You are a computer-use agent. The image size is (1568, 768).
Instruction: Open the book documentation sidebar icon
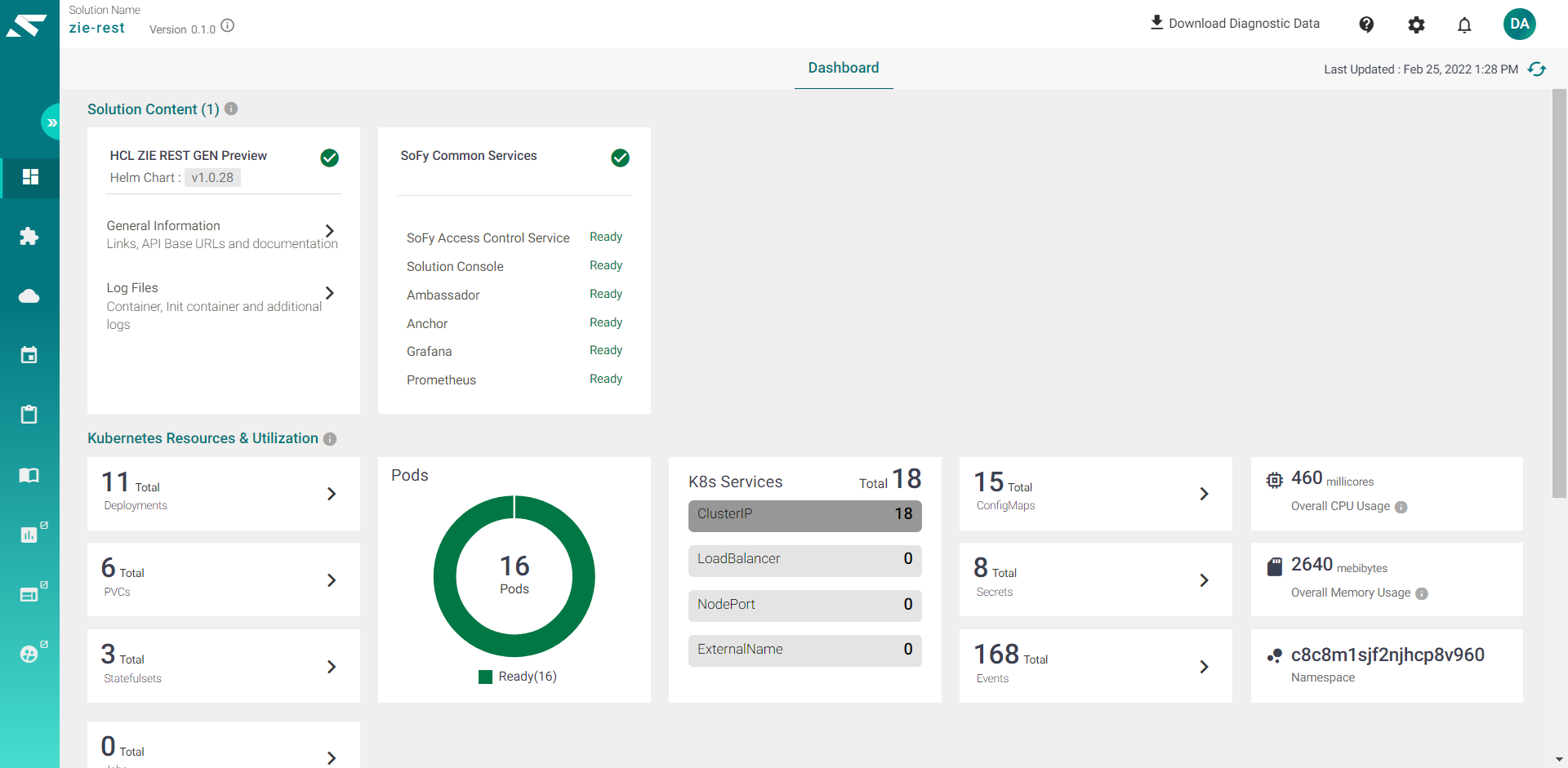click(x=29, y=475)
